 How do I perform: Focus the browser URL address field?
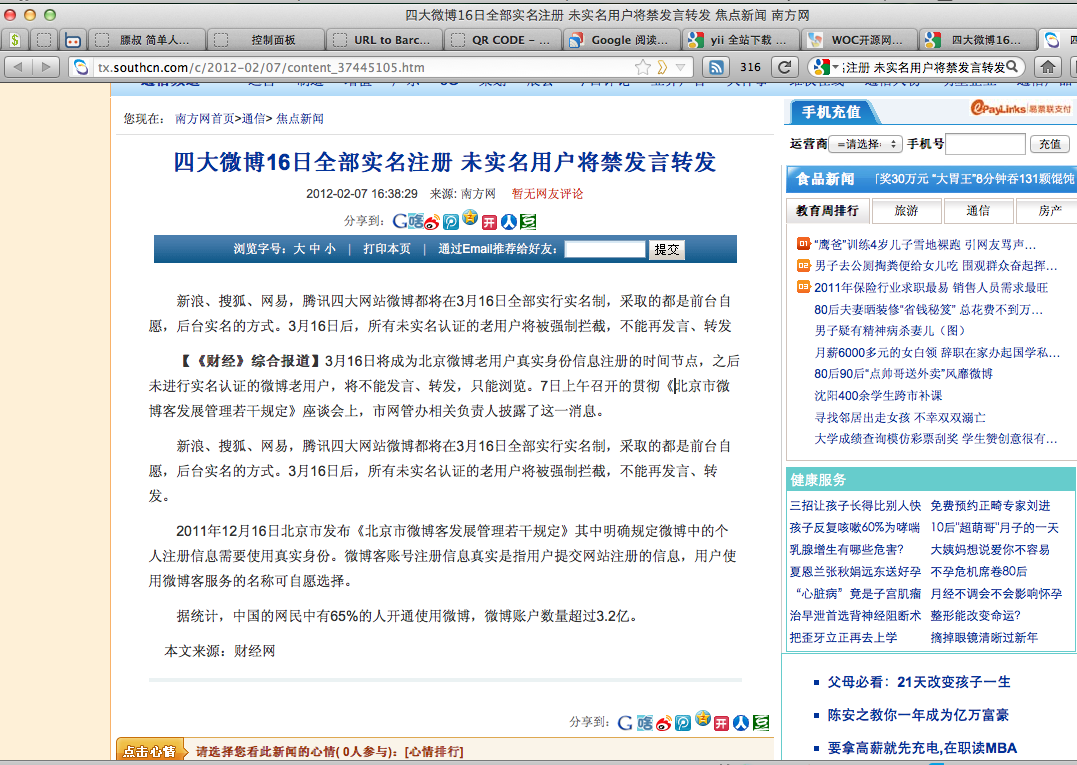361,67
